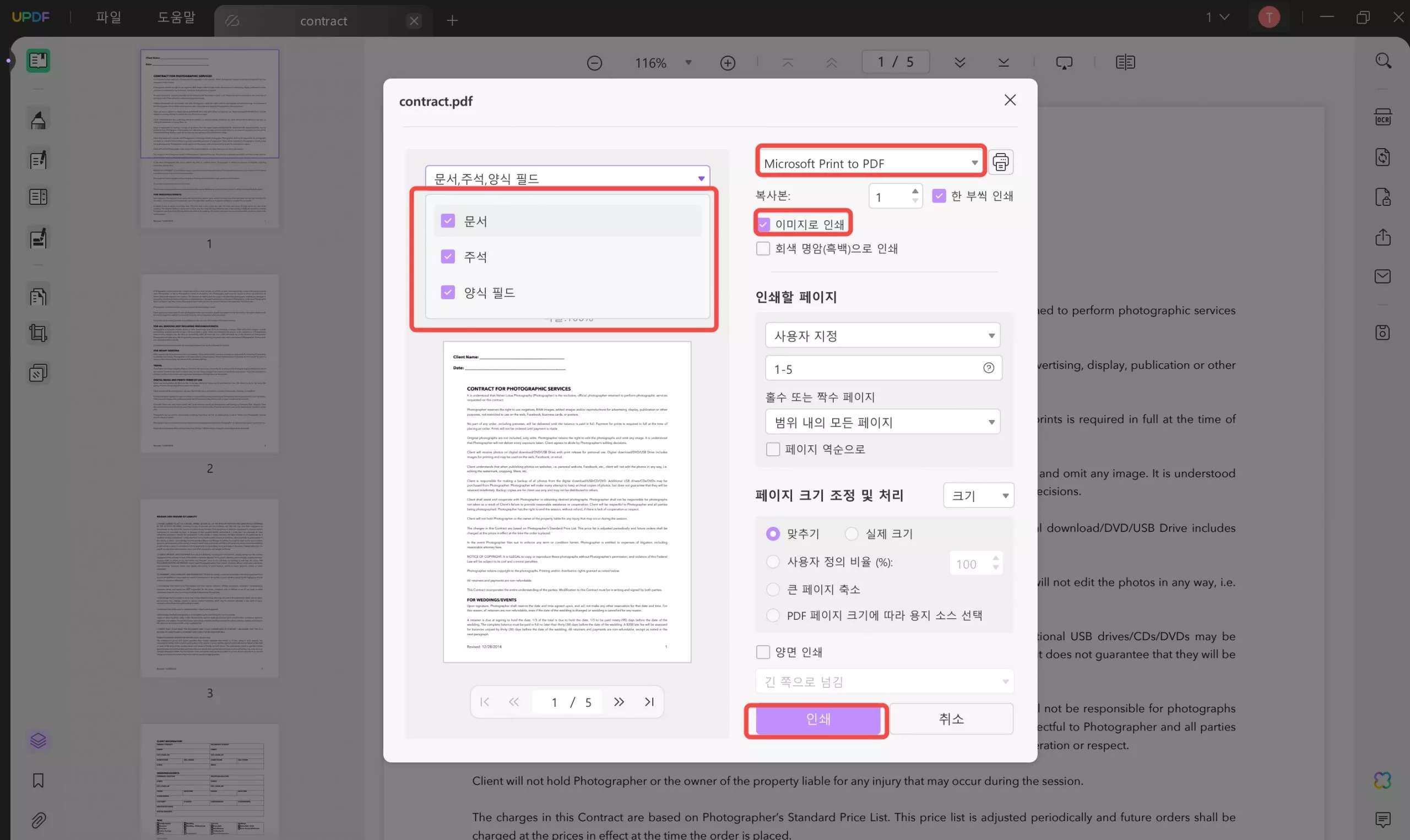
Task: Open printer properties icon next to printer list
Action: coord(1001,162)
